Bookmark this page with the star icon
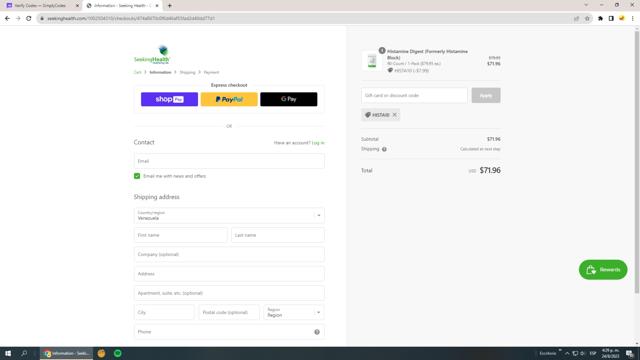Screen dimensions: 640x360 pyautogui.click(x=587, y=18)
